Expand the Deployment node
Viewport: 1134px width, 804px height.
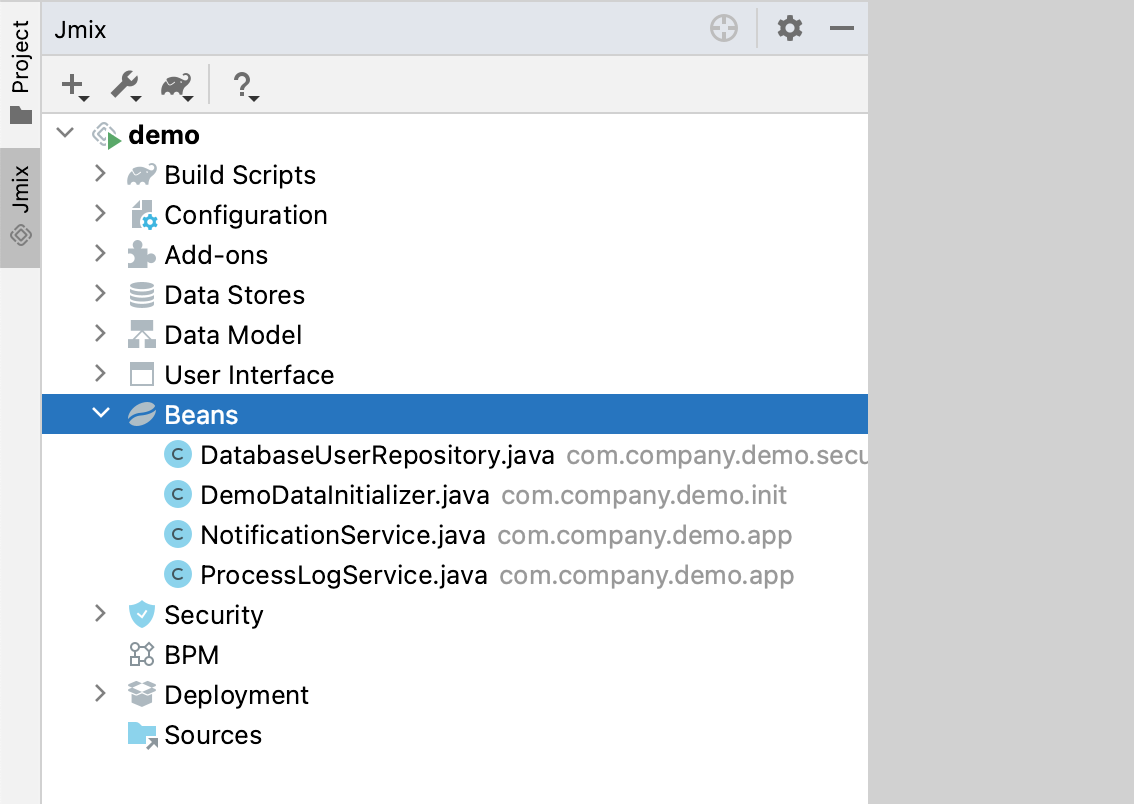point(101,693)
